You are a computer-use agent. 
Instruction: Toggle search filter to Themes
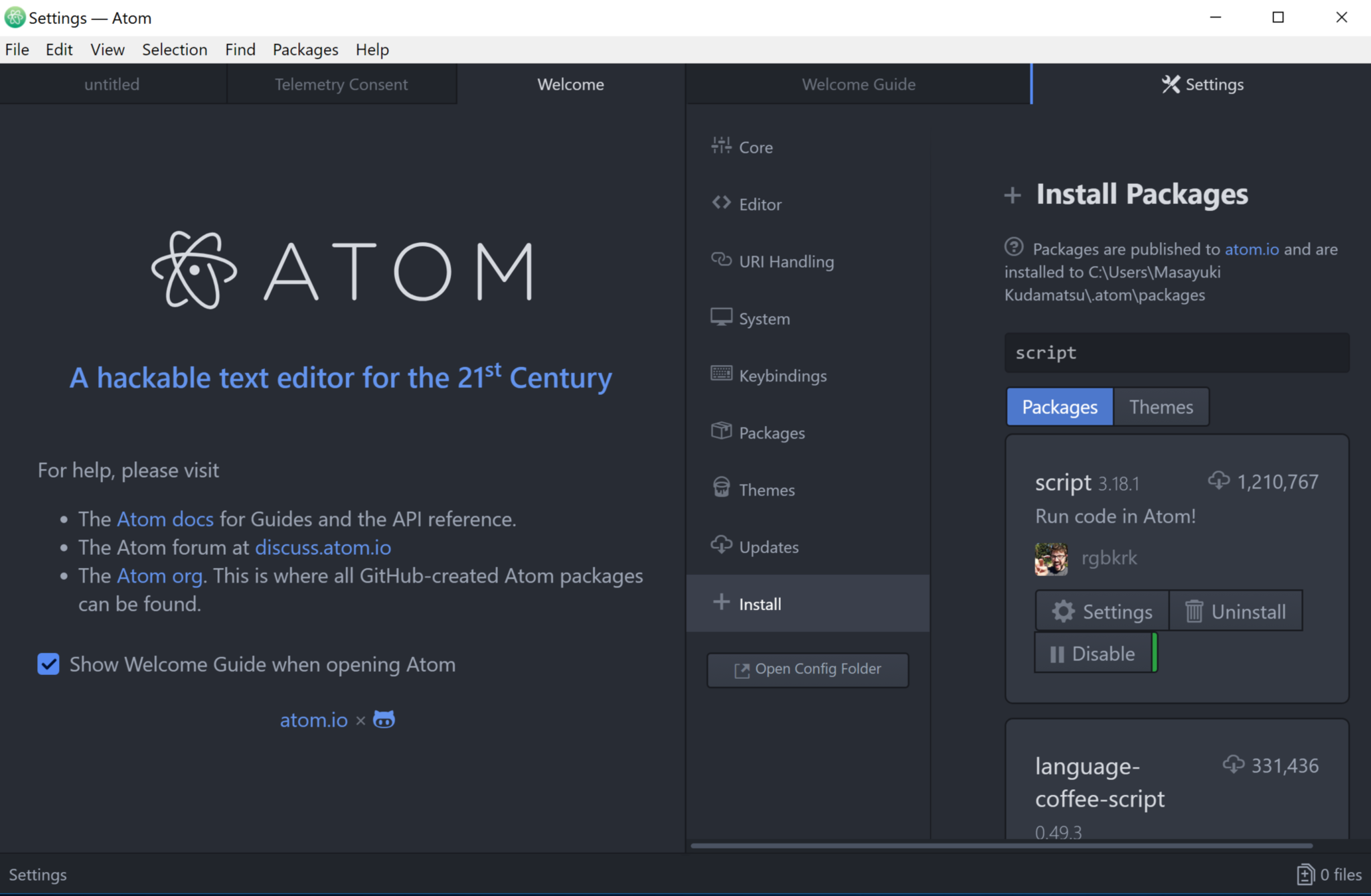(x=1161, y=407)
